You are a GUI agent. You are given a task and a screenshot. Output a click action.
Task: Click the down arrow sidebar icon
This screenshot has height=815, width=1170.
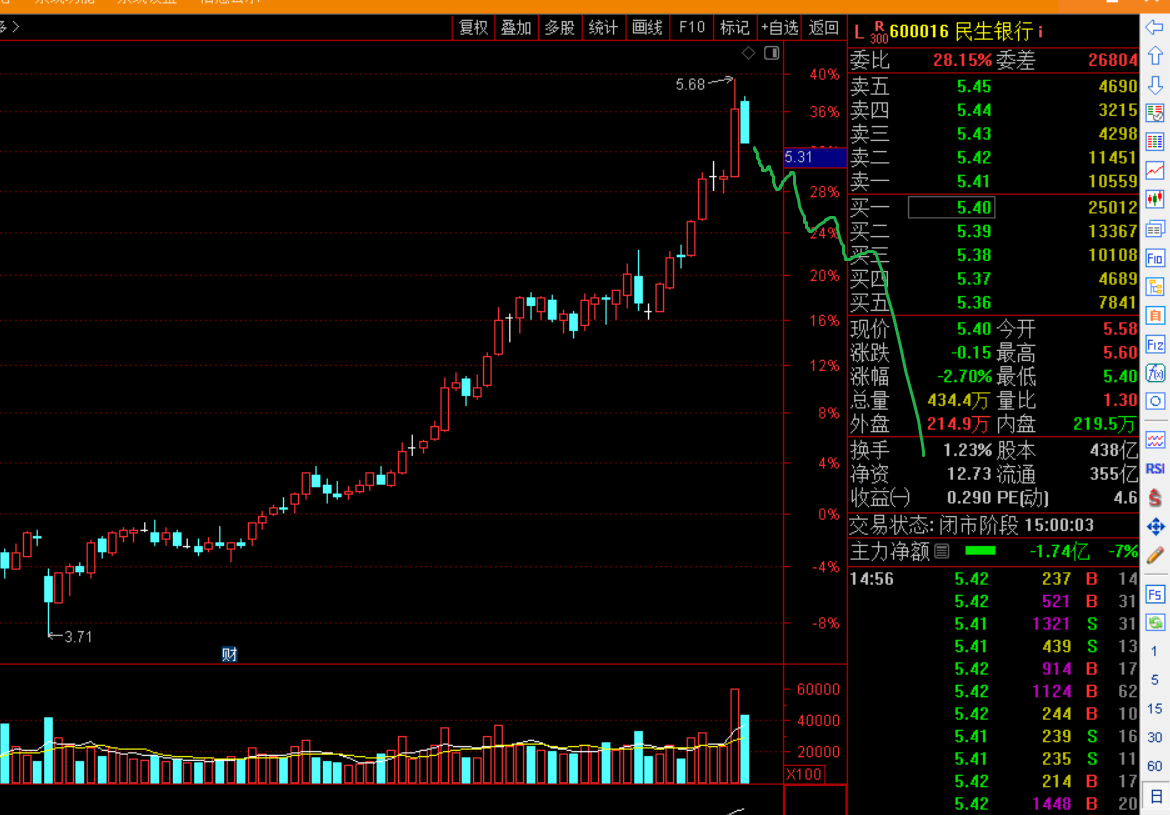point(1155,84)
